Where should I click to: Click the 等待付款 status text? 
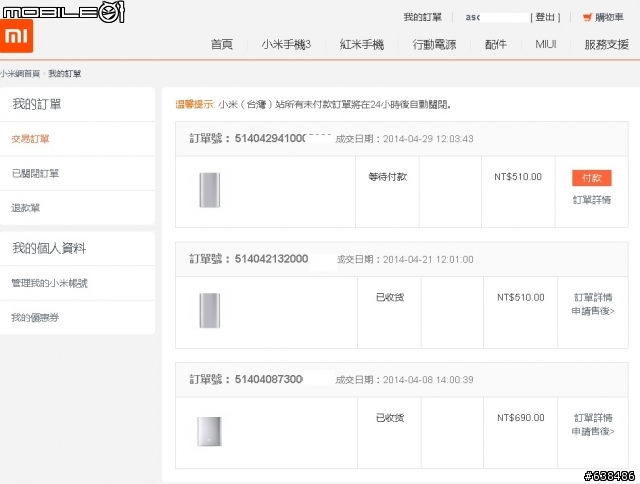tap(387, 177)
